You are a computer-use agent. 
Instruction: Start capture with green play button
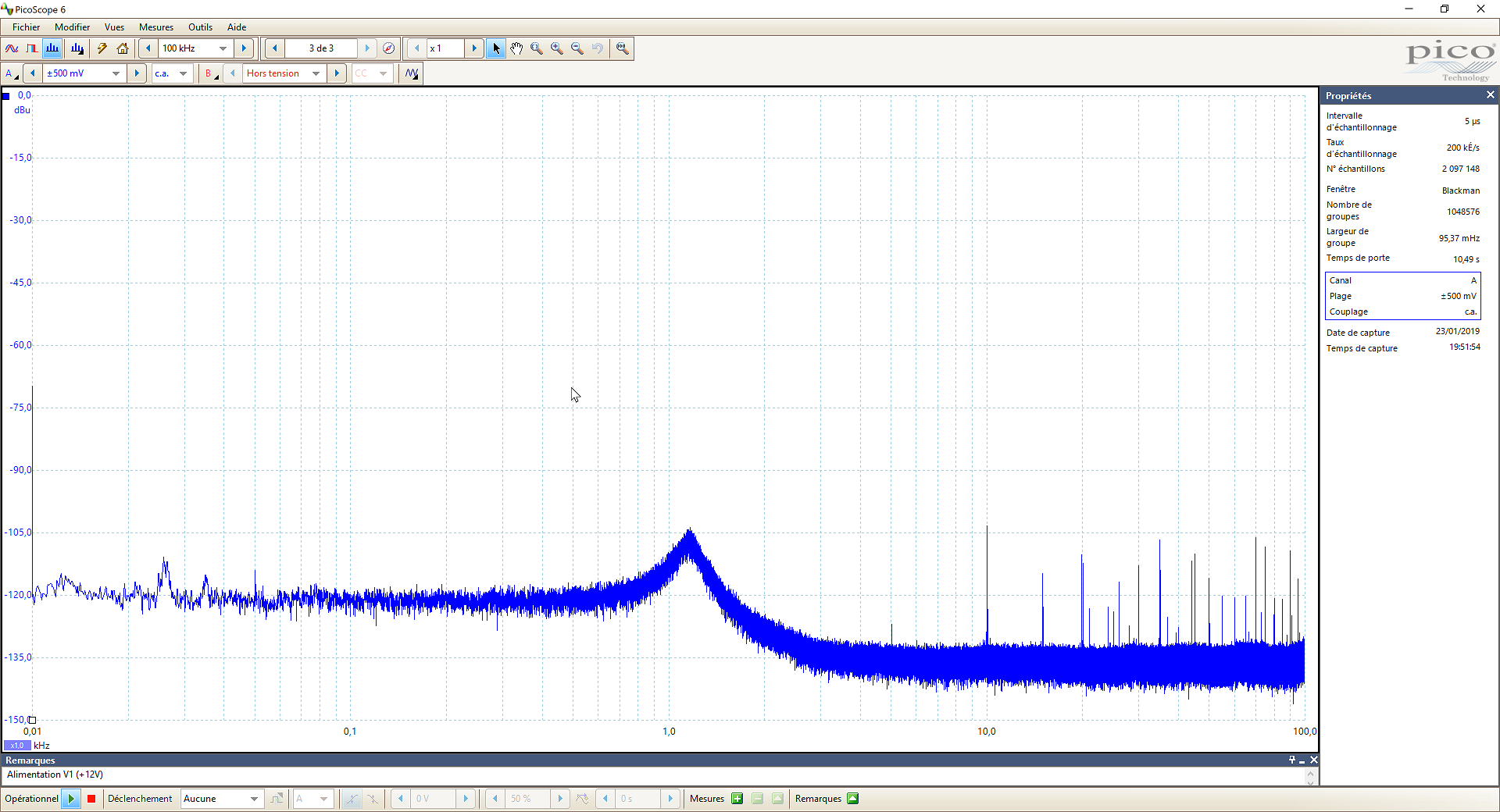point(71,799)
